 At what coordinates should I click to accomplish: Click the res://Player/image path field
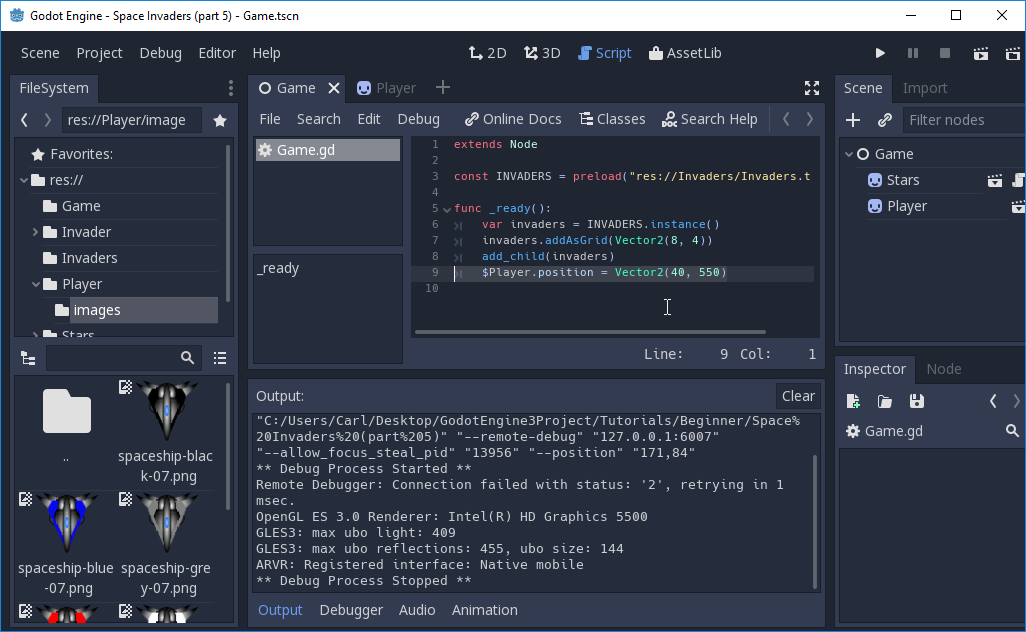tap(132, 120)
